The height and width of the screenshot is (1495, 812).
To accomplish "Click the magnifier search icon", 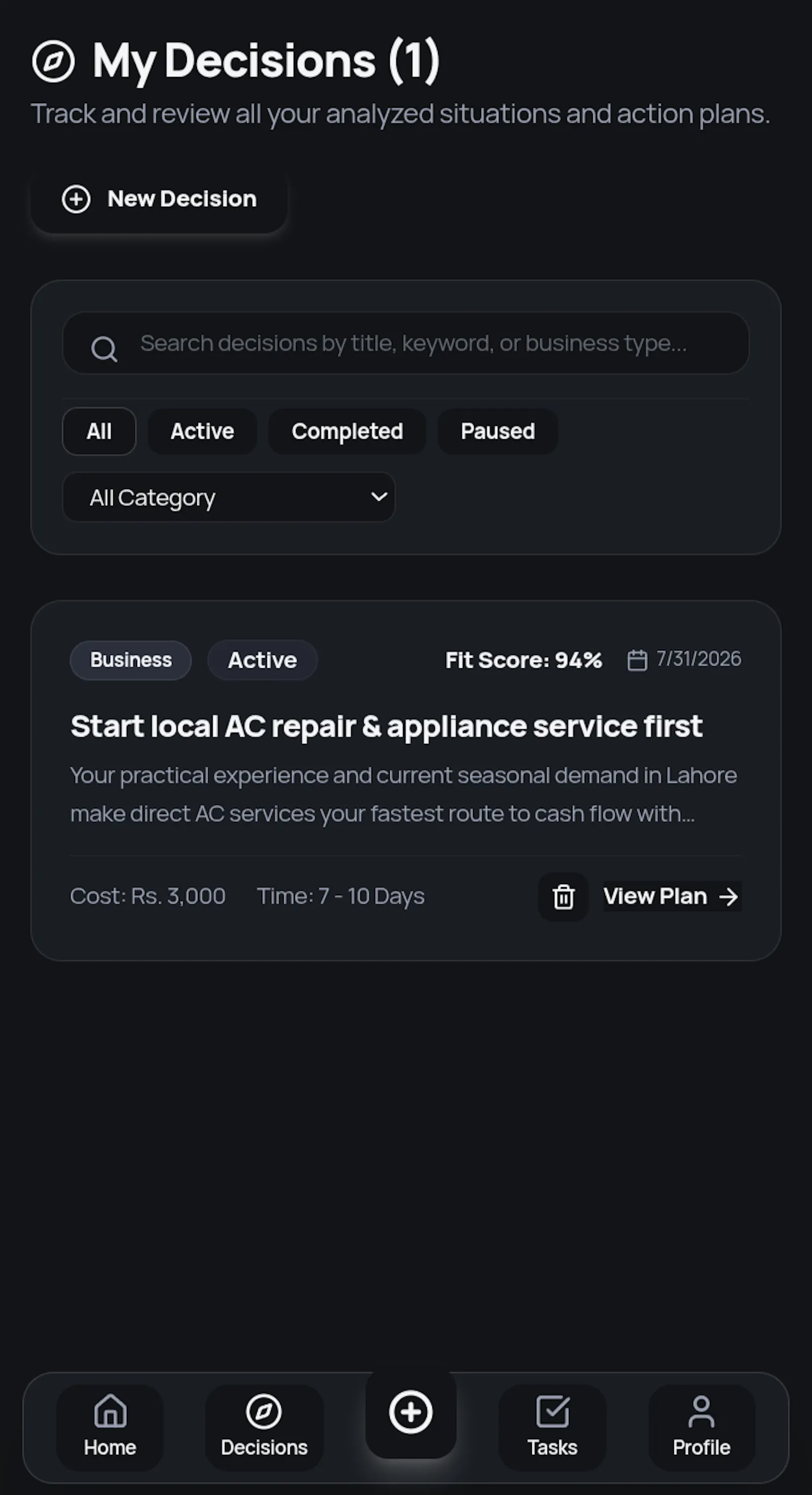I will pyautogui.click(x=104, y=349).
